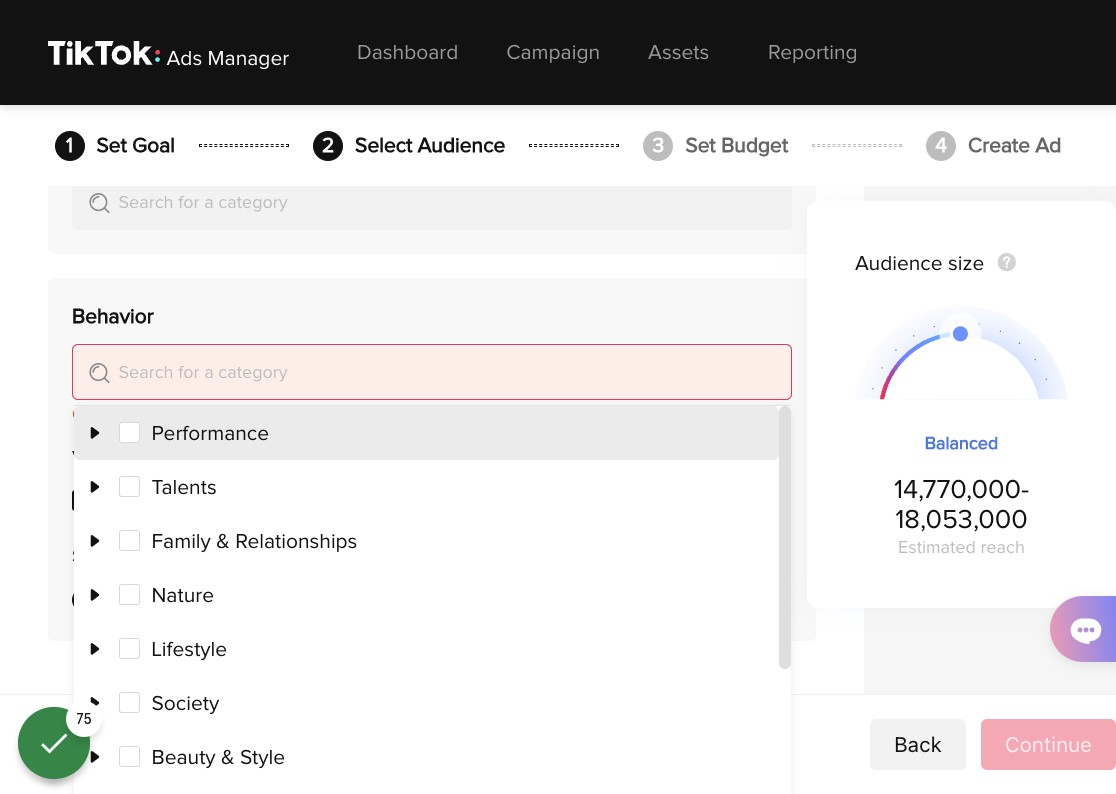Click the Balanced status text

[x=961, y=443]
